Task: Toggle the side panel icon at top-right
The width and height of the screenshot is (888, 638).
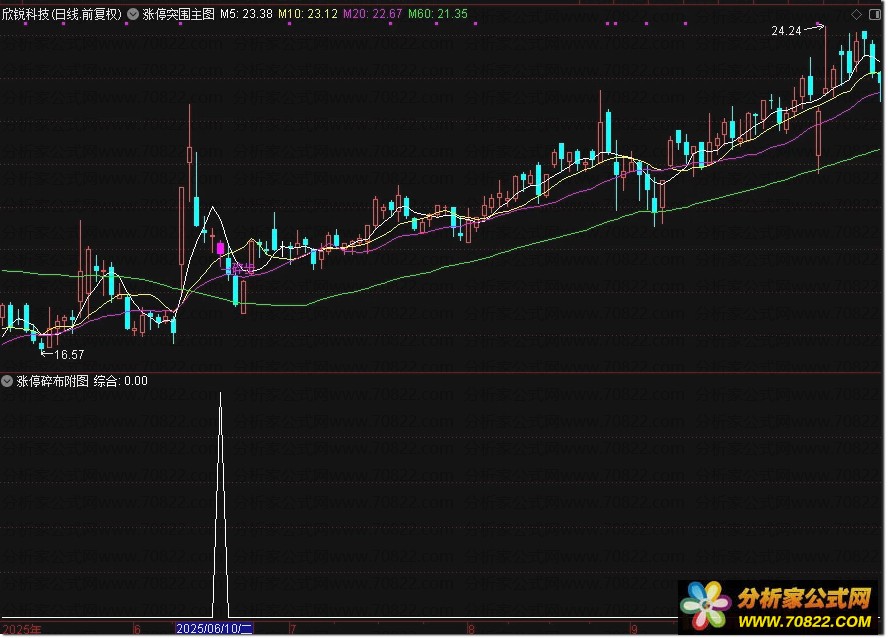Action: [875, 14]
